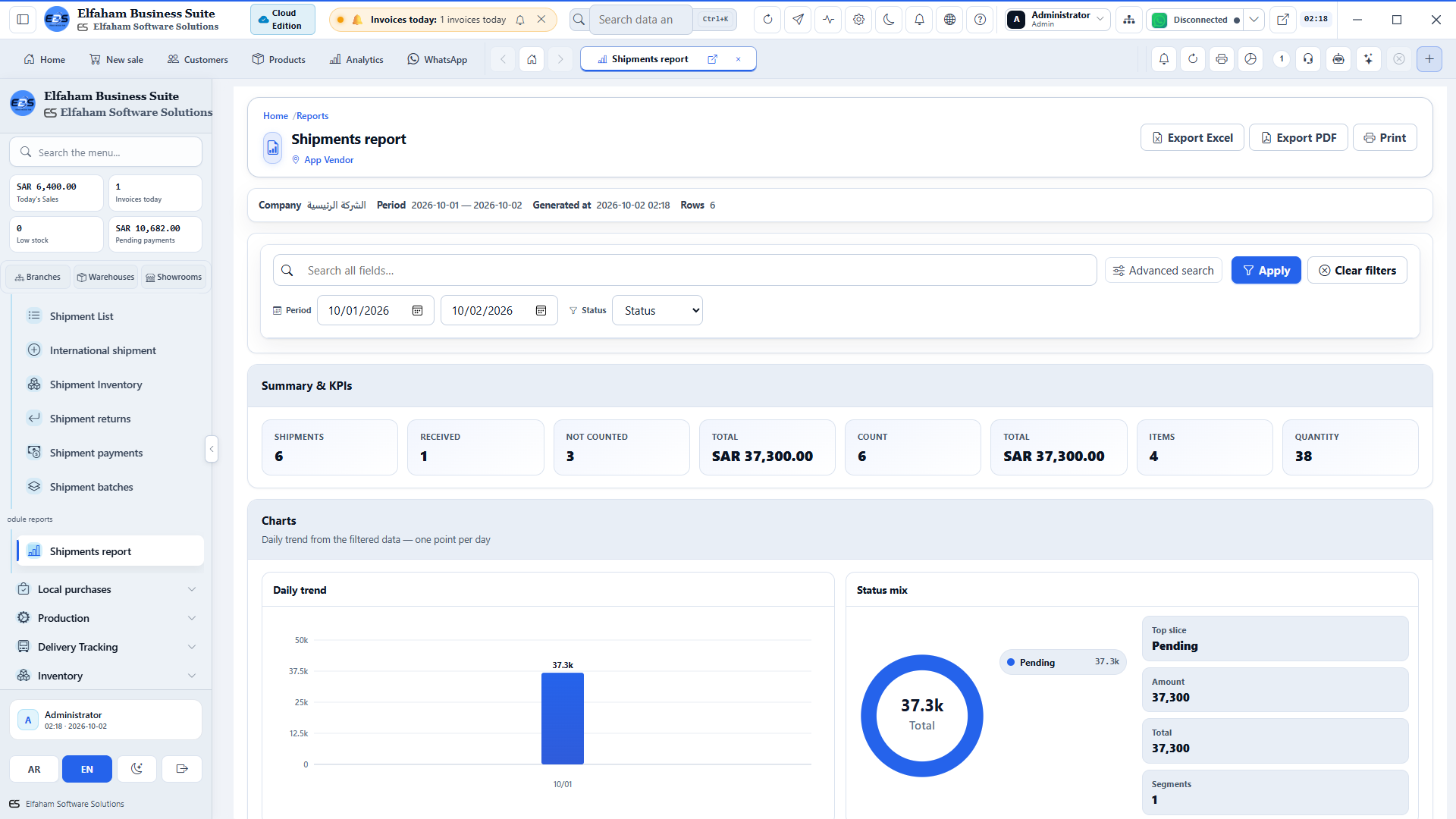Toggle the sidebar panel icon in title bar
1456x819 pixels.
click(23, 20)
